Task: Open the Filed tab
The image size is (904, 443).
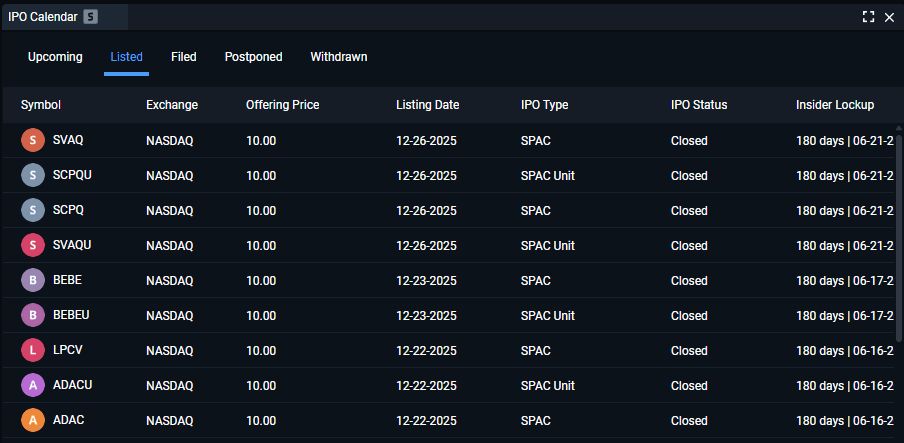Action: pos(184,57)
